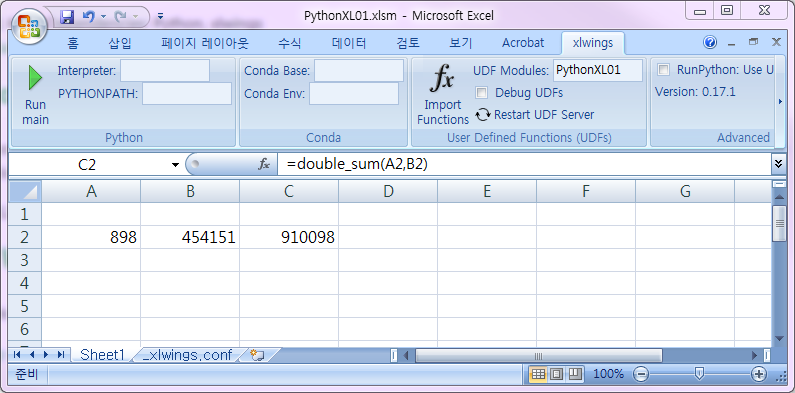Image resolution: width=795 pixels, height=393 pixels.
Task: Select the xlwings ribbon tab
Action: [x=593, y=43]
